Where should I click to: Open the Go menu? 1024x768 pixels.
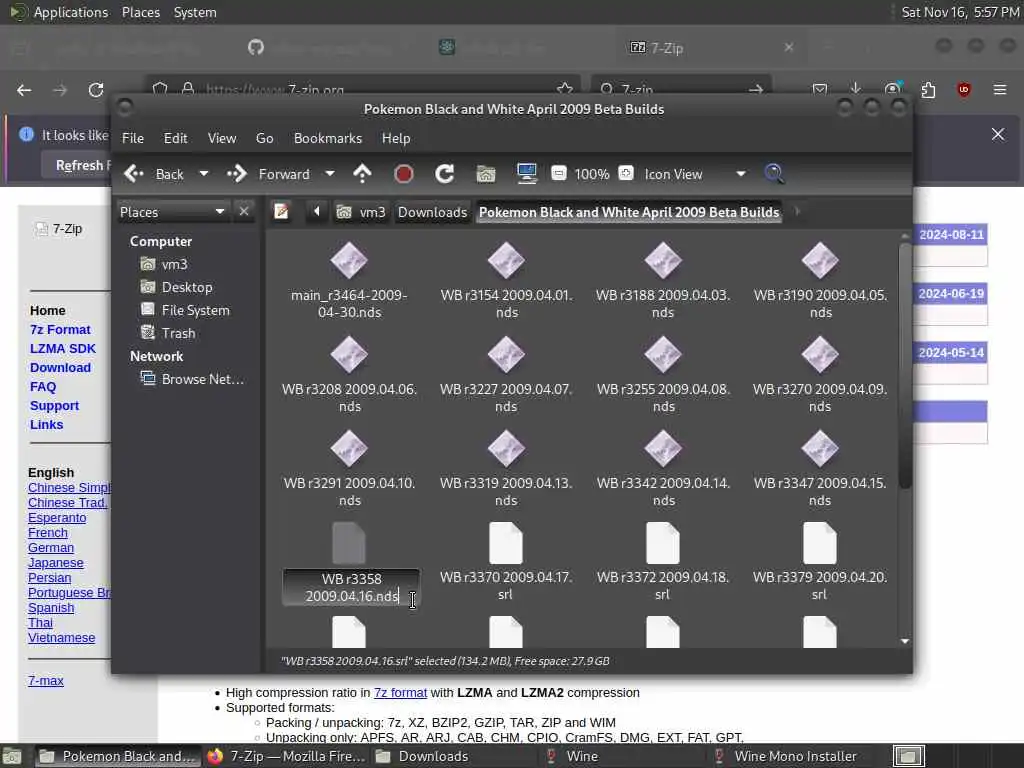pyautogui.click(x=264, y=138)
